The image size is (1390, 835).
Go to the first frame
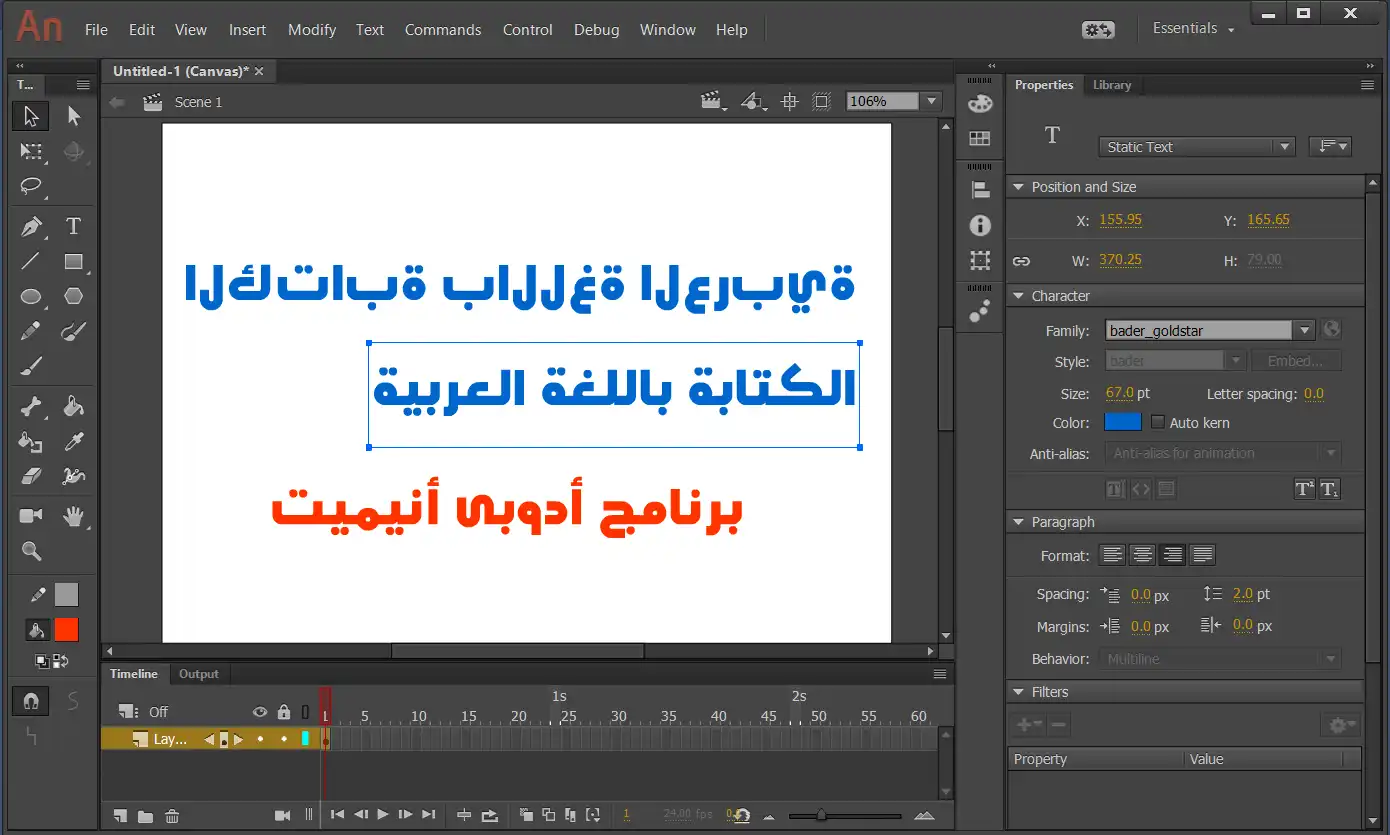pos(338,815)
